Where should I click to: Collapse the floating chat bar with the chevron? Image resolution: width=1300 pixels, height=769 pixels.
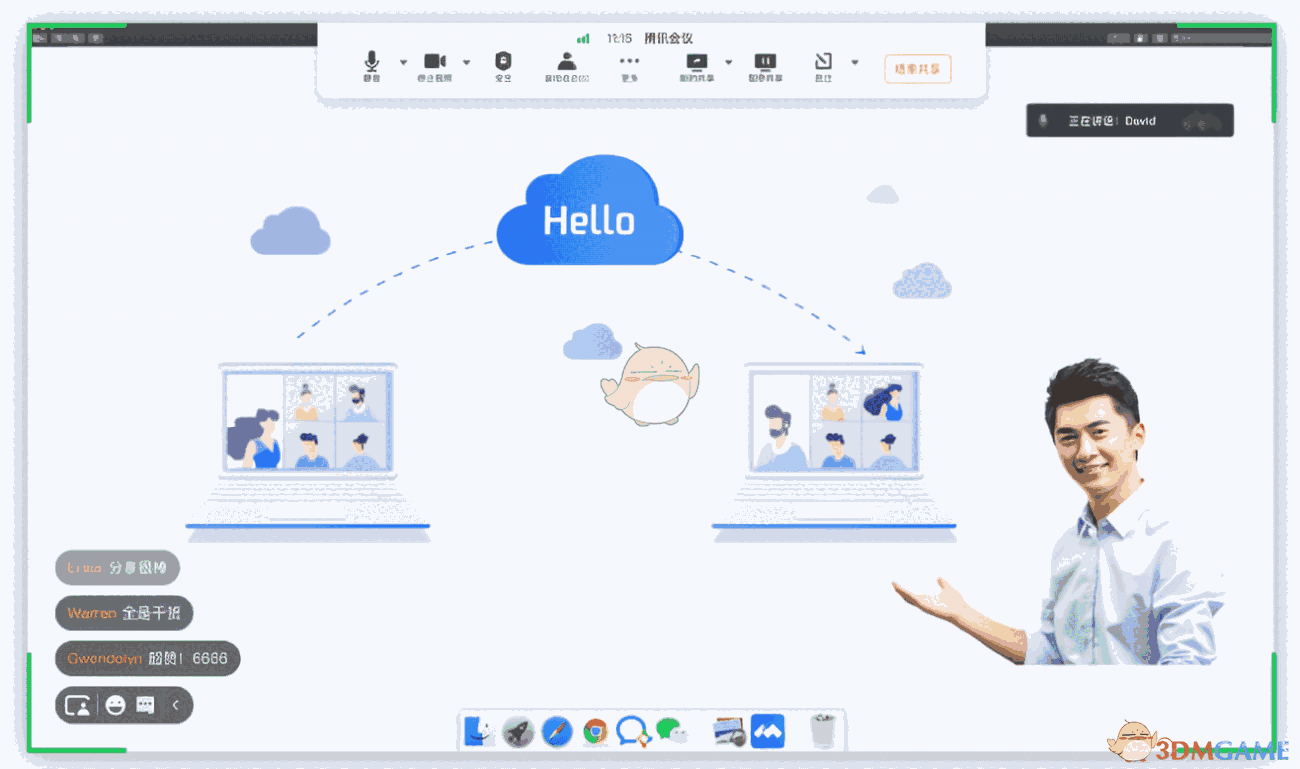tap(176, 705)
